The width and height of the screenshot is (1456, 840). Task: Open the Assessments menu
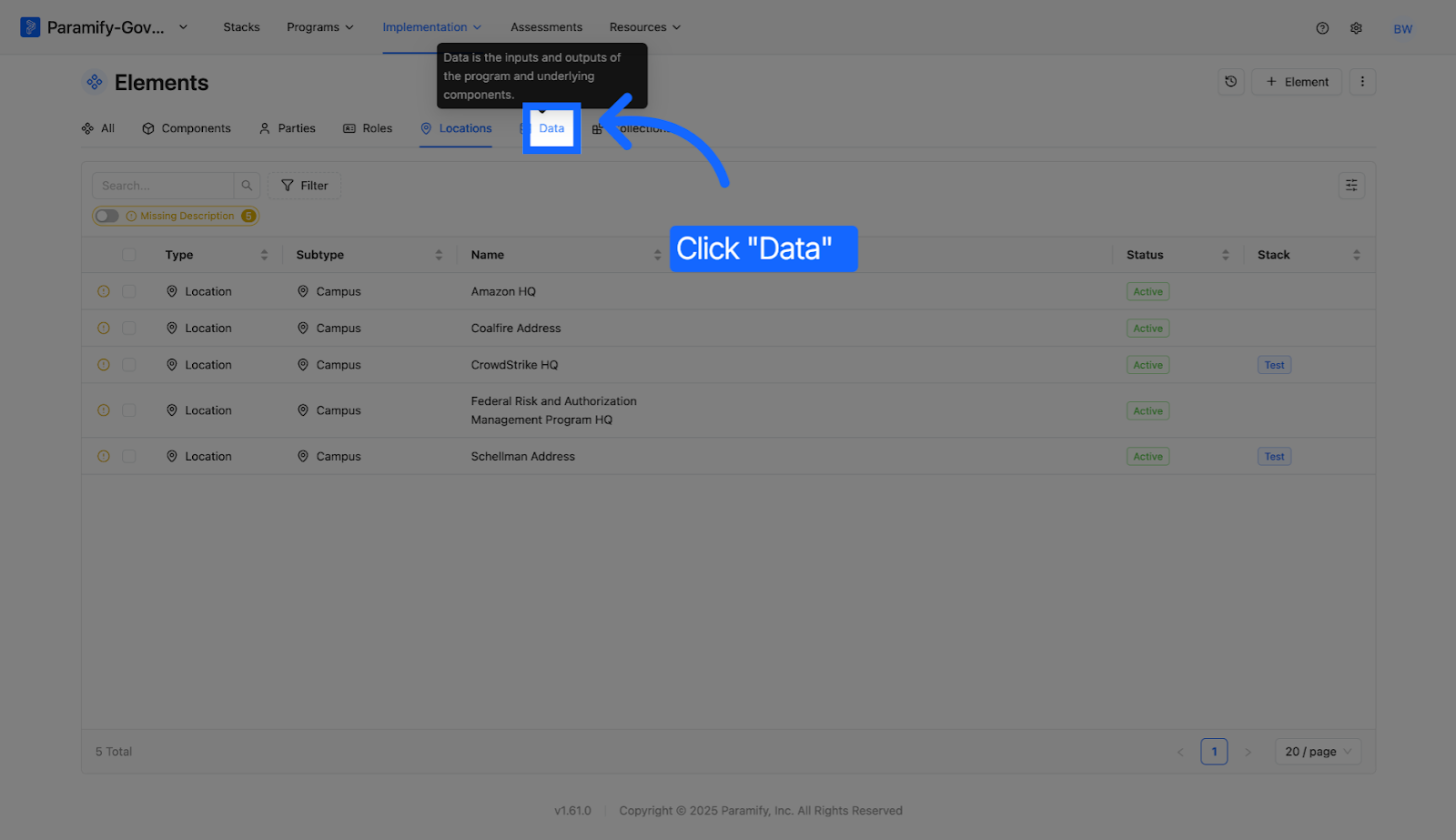click(x=546, y=27)
